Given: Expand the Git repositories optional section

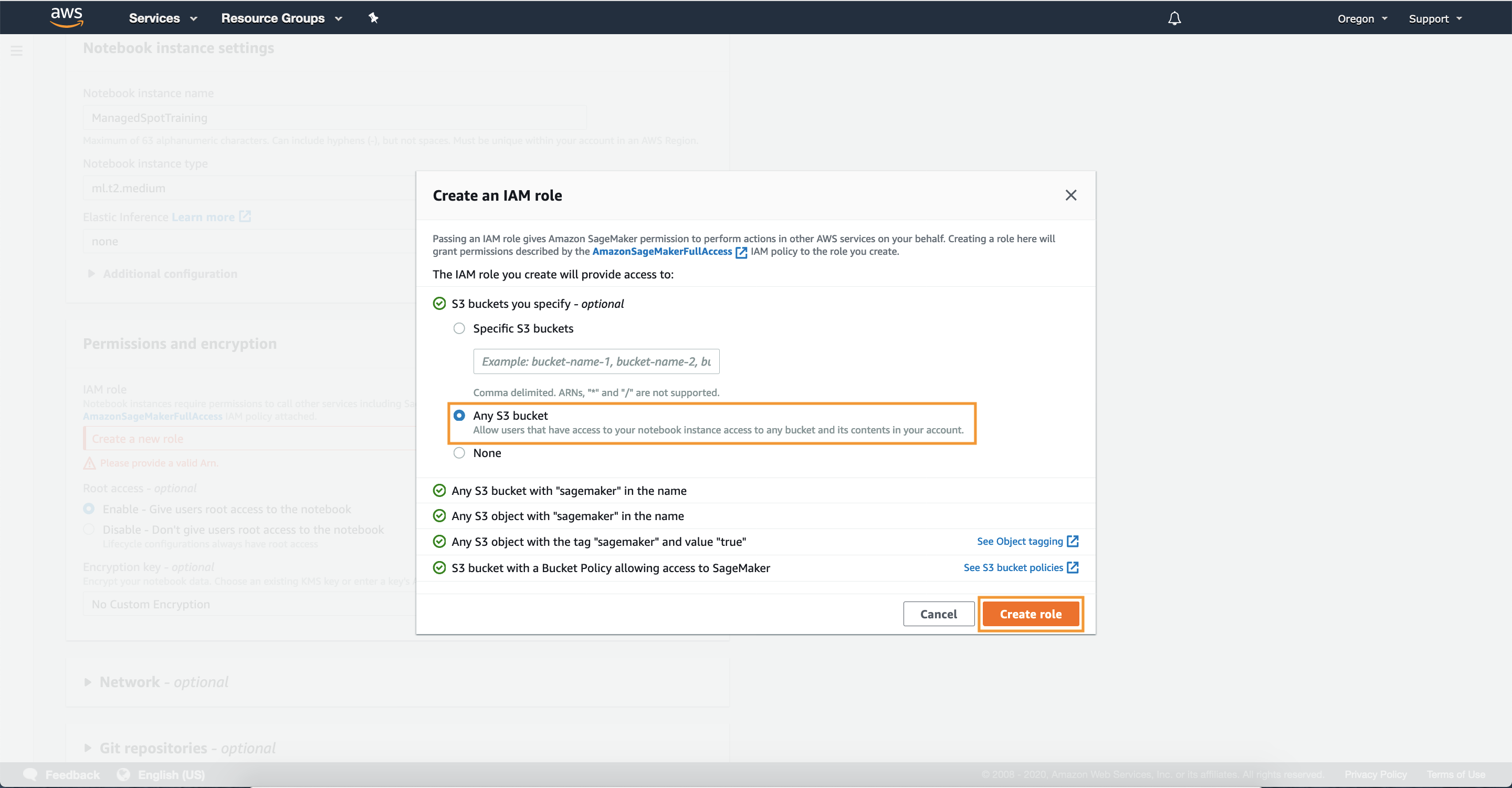Looking at the screenshot, I should coord(180,748).
